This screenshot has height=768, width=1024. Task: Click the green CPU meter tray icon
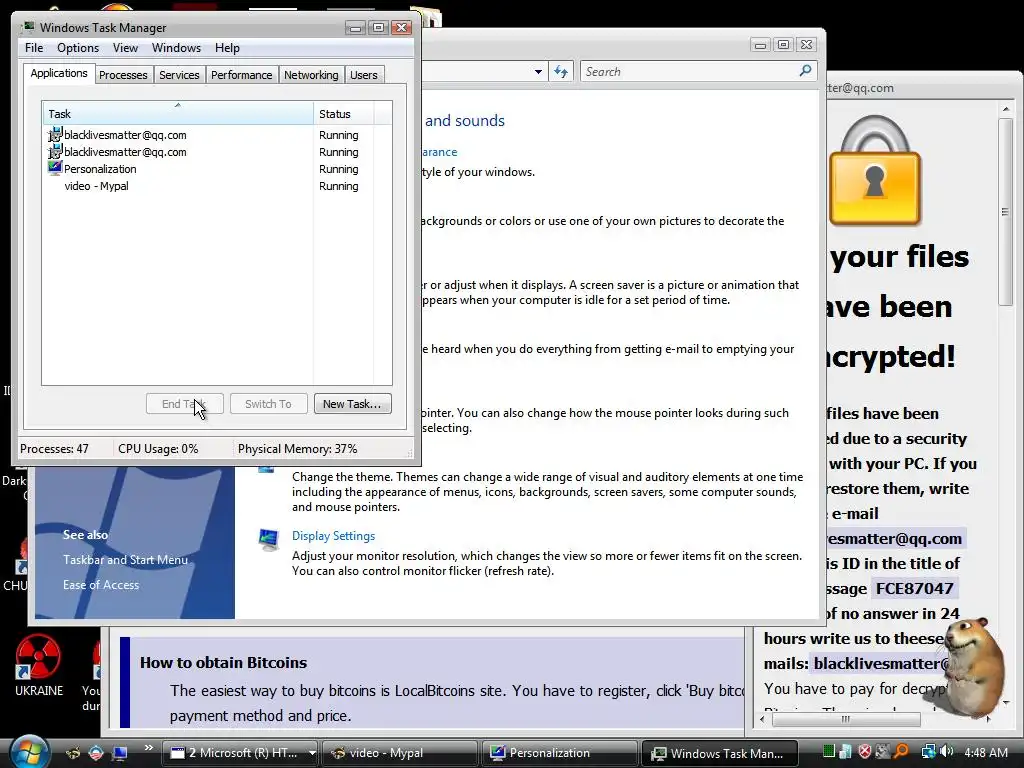(x=828, y=752)
